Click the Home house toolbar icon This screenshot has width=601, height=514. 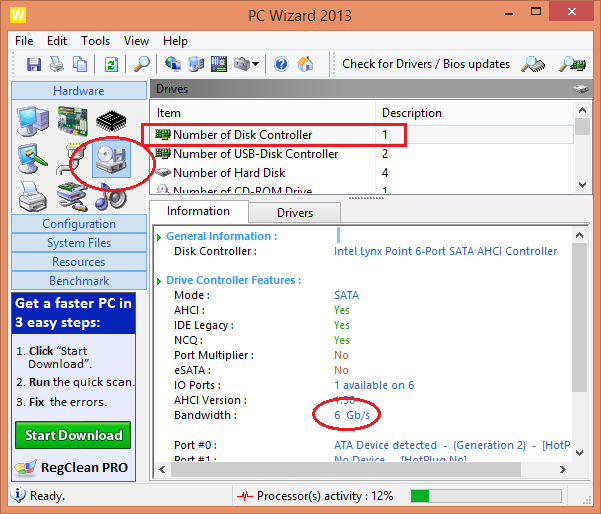[x=305, y=64]
